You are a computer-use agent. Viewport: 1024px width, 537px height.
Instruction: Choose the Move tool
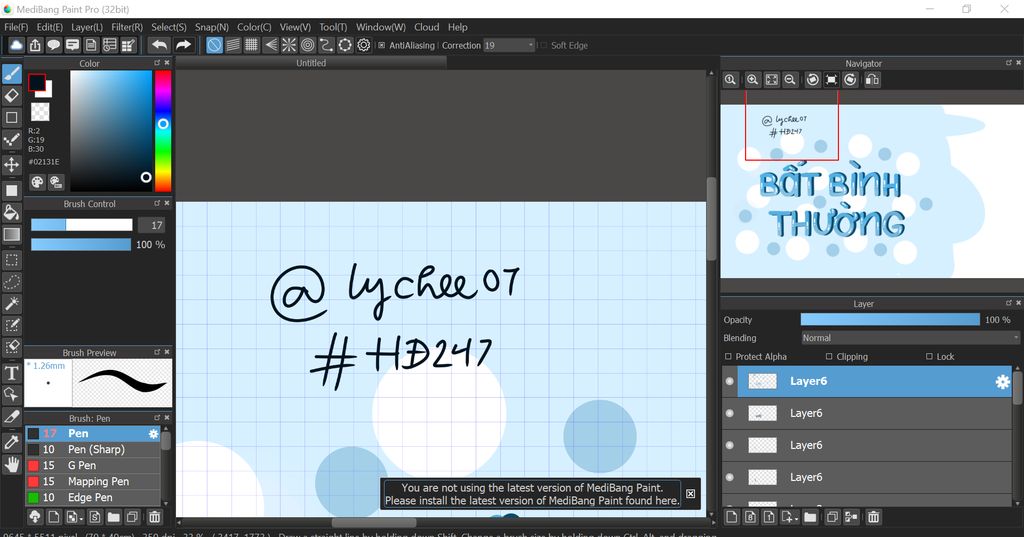tap(12, 164)
